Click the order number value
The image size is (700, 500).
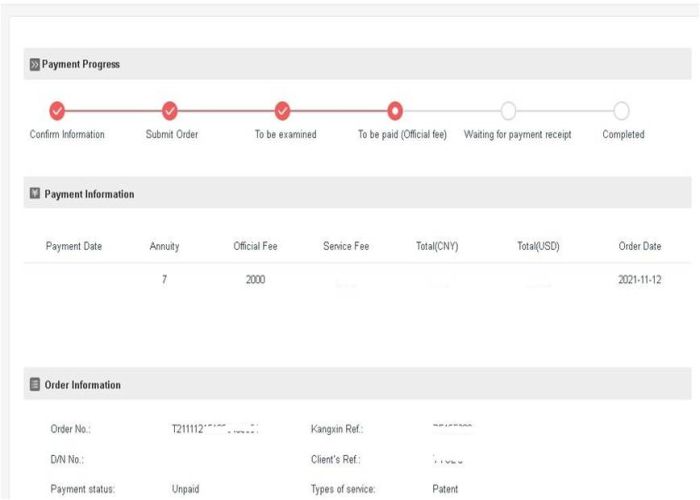coord(215,429)
